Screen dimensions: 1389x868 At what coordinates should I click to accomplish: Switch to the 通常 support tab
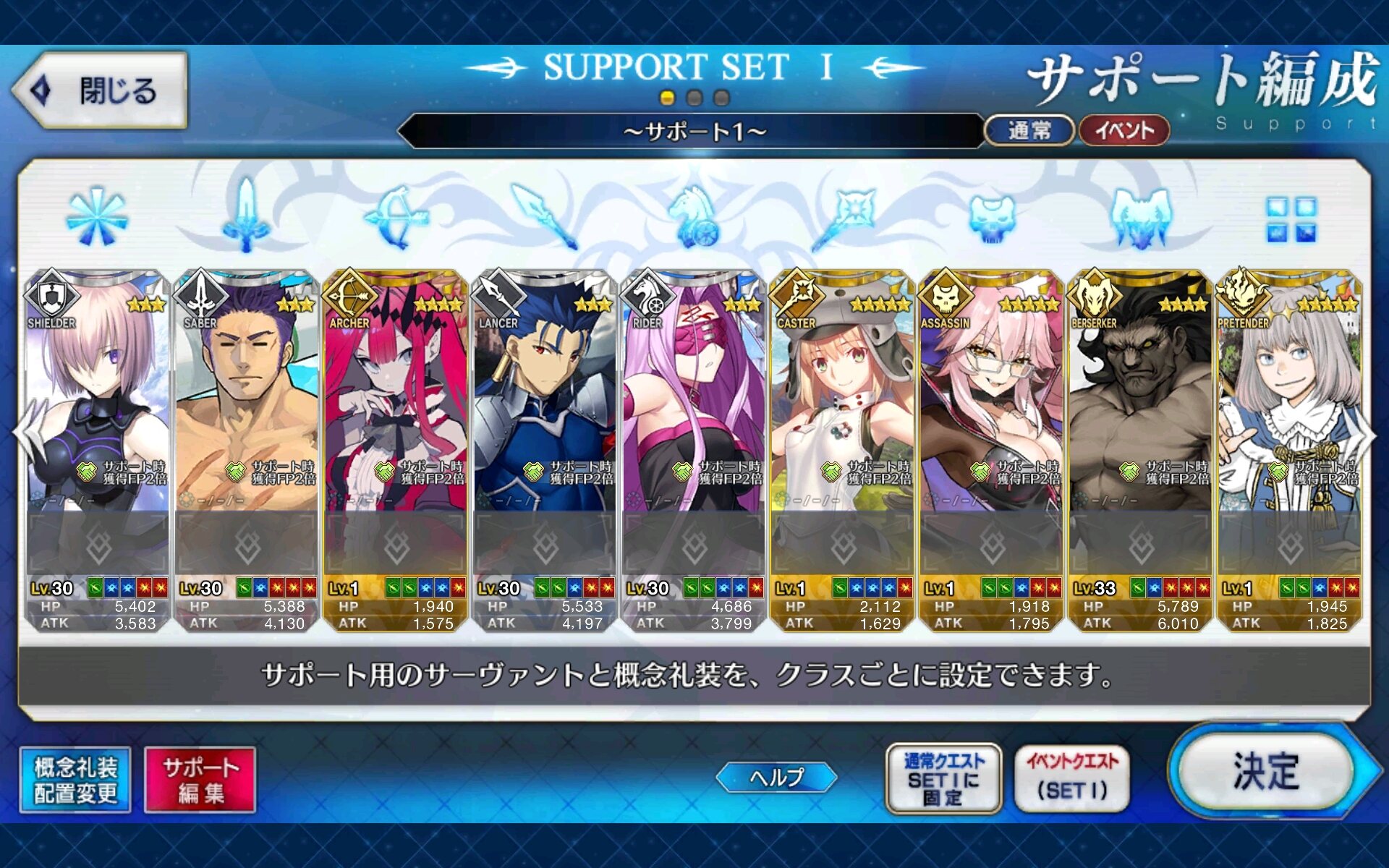point(1029,131)
